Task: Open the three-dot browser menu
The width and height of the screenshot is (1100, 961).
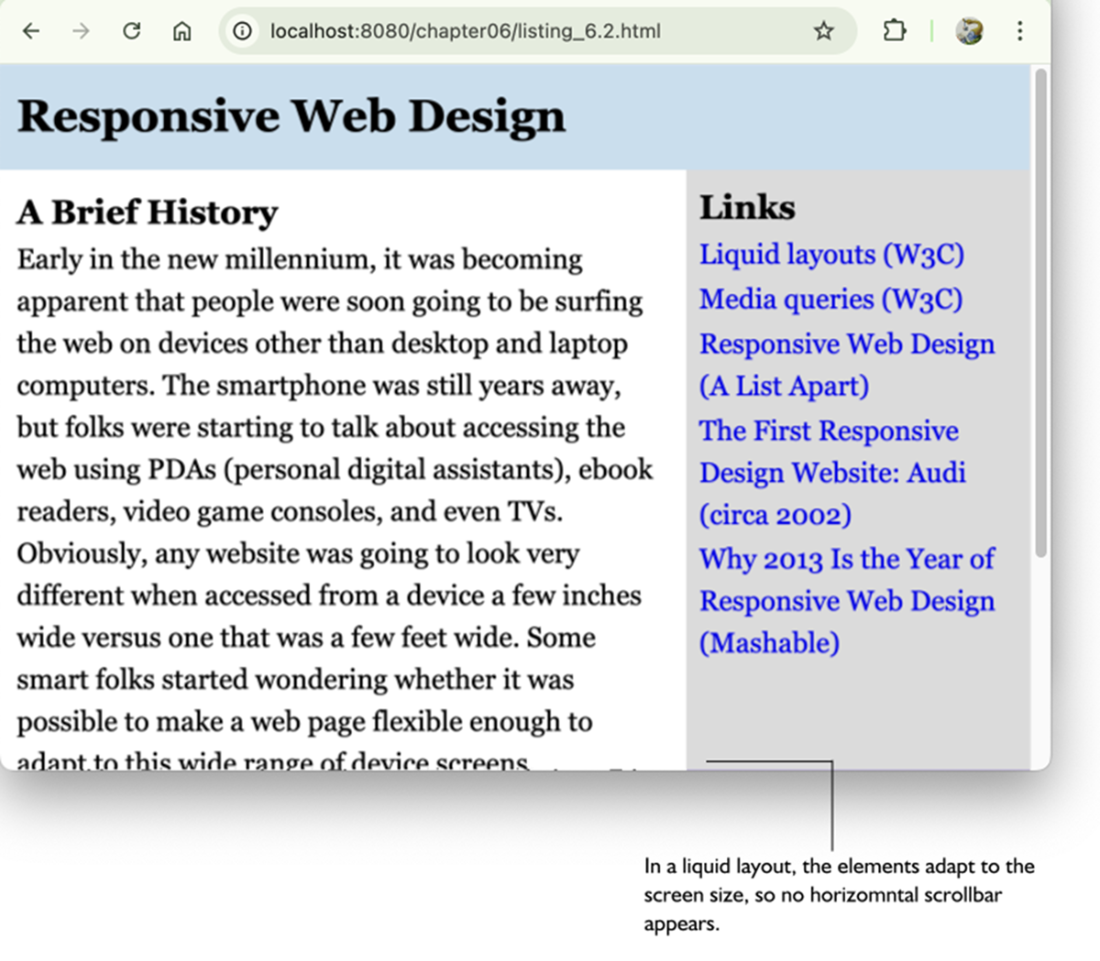Action: (x=1019, y=31)
